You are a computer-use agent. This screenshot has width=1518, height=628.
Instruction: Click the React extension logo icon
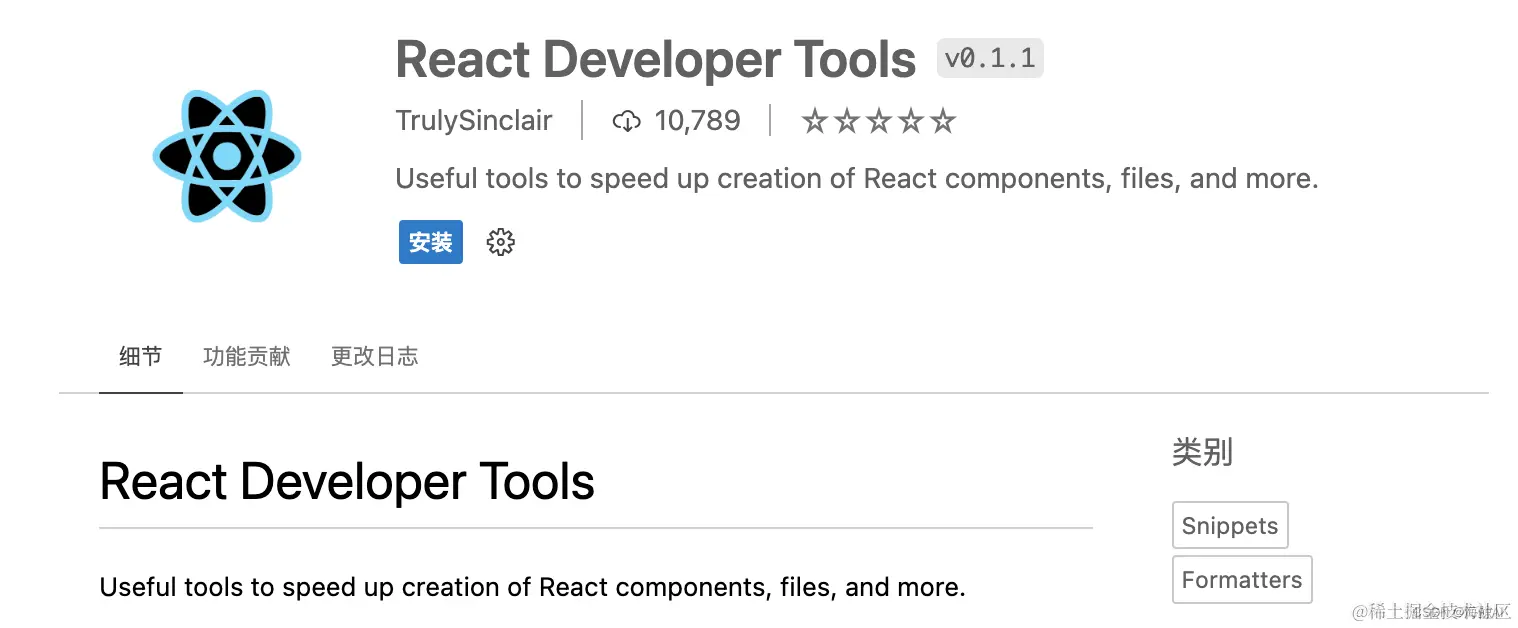(227, 155)
